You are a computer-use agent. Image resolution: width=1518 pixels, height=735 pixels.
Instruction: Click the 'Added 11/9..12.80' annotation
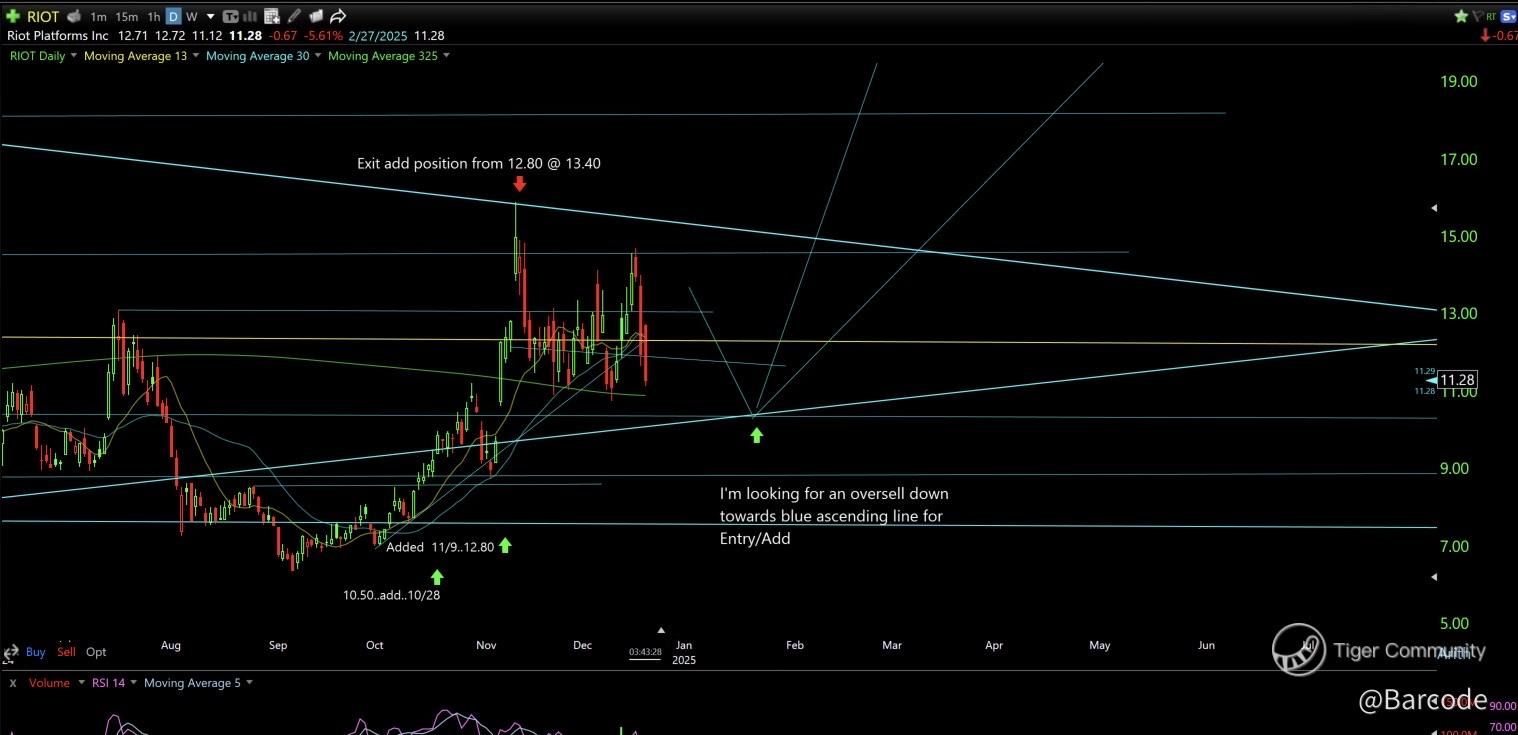click(x=440, y=547)
